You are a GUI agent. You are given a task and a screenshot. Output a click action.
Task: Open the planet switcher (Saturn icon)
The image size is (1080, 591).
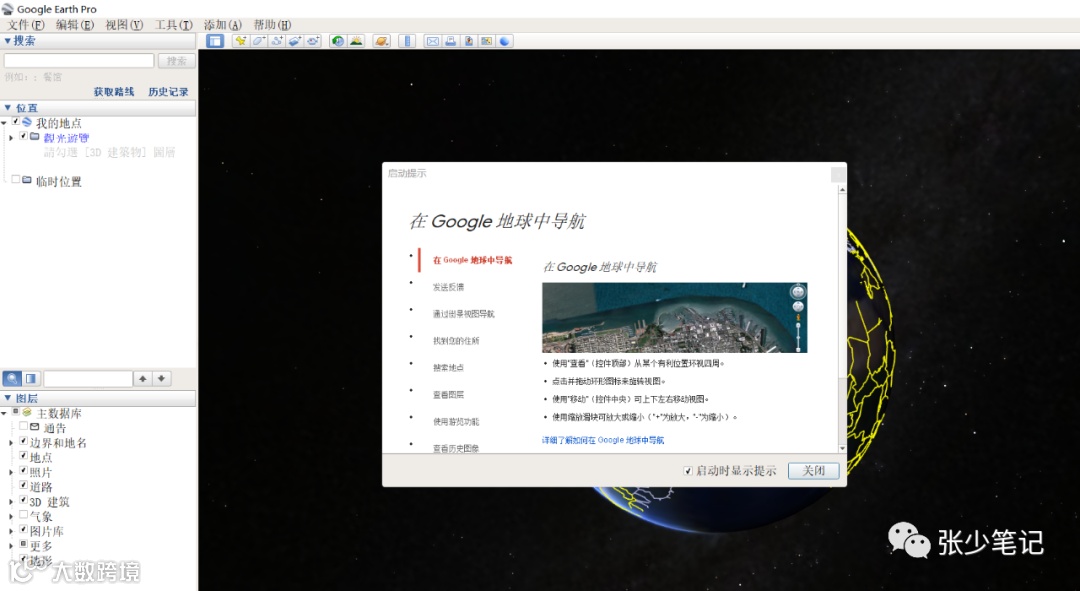382,41
